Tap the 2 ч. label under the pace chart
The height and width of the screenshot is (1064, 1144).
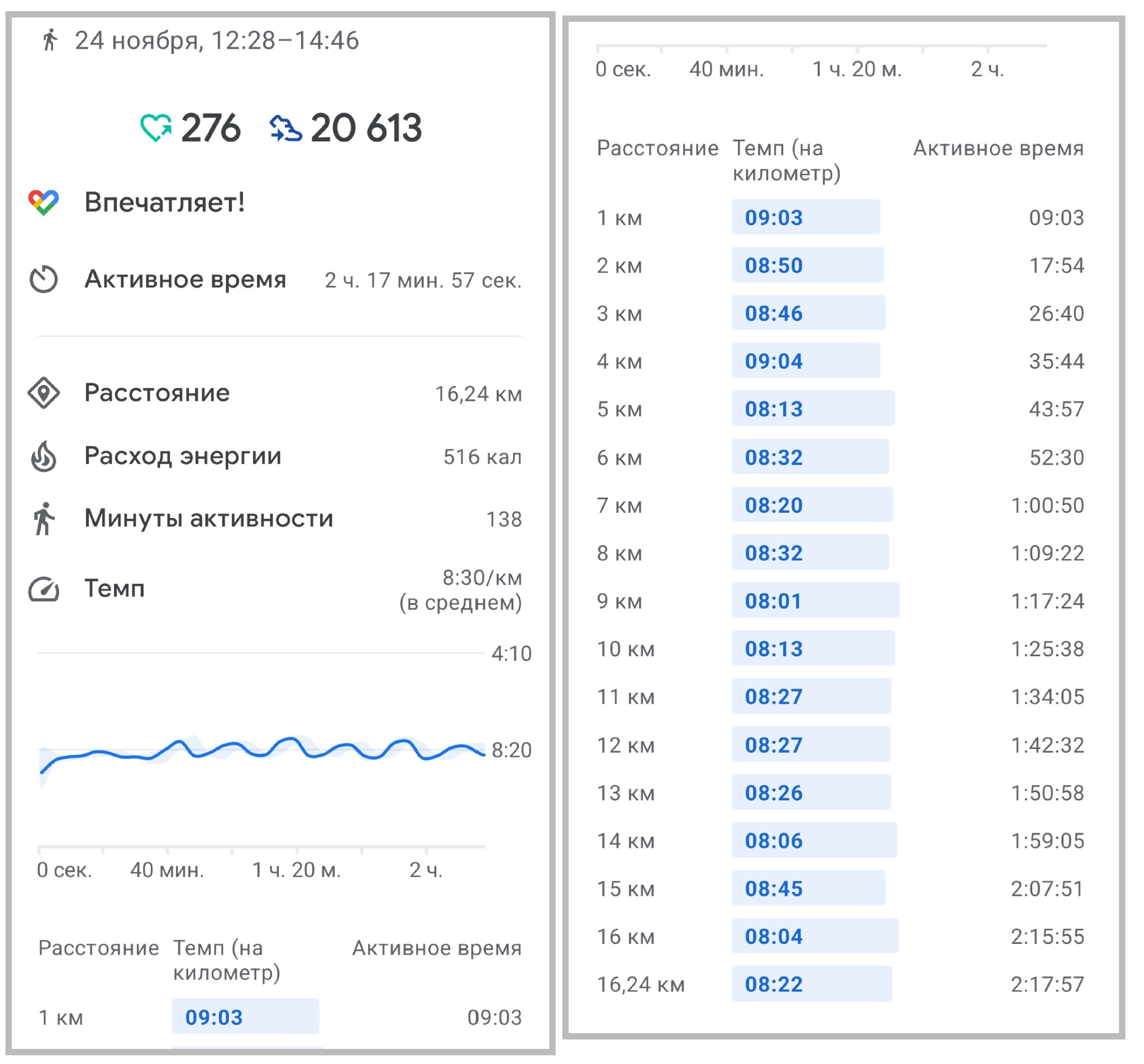click(x=426, y=870)
